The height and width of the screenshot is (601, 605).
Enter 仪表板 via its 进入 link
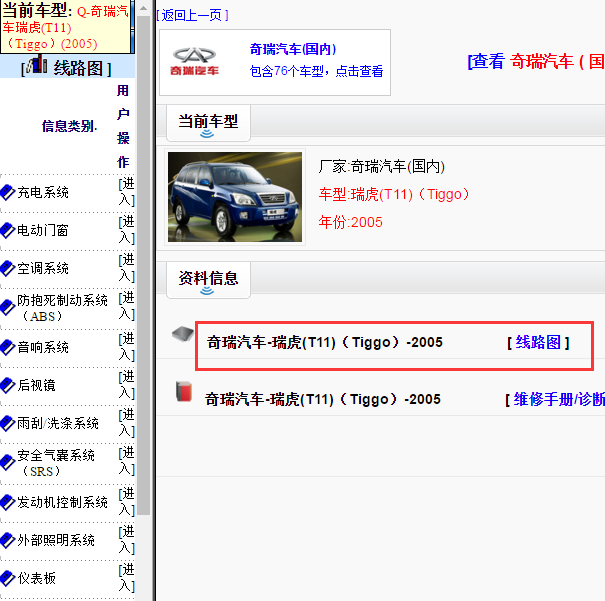[127, 578]
